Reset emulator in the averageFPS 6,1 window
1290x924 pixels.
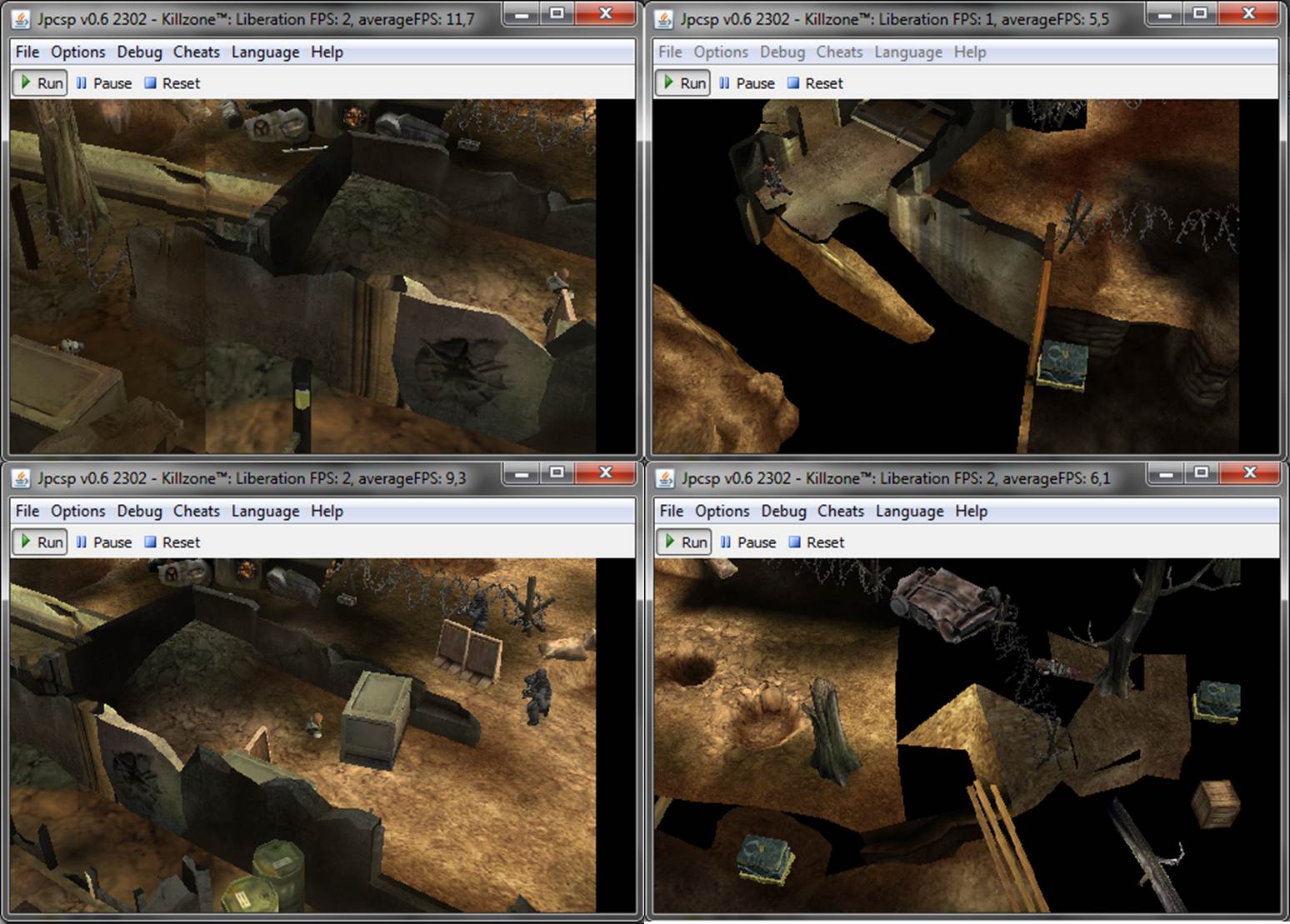click(817, 542)
